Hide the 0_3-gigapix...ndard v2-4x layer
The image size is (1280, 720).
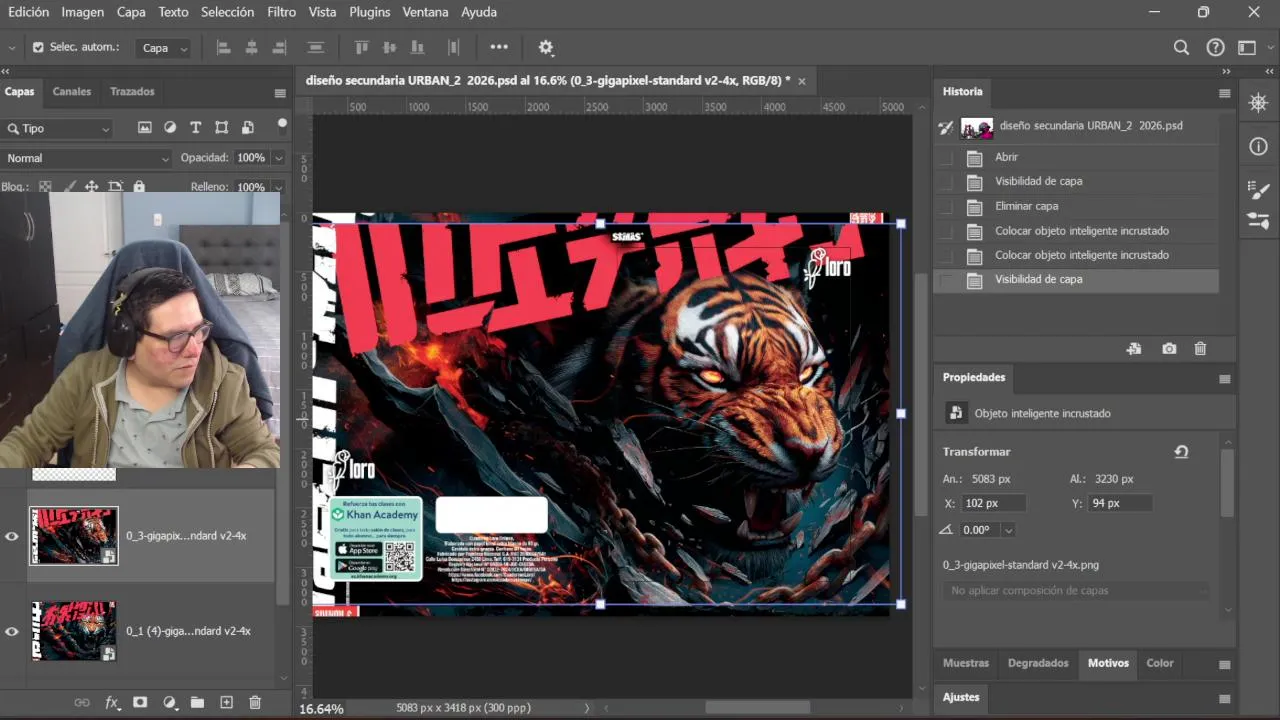[x=12, y=536]
